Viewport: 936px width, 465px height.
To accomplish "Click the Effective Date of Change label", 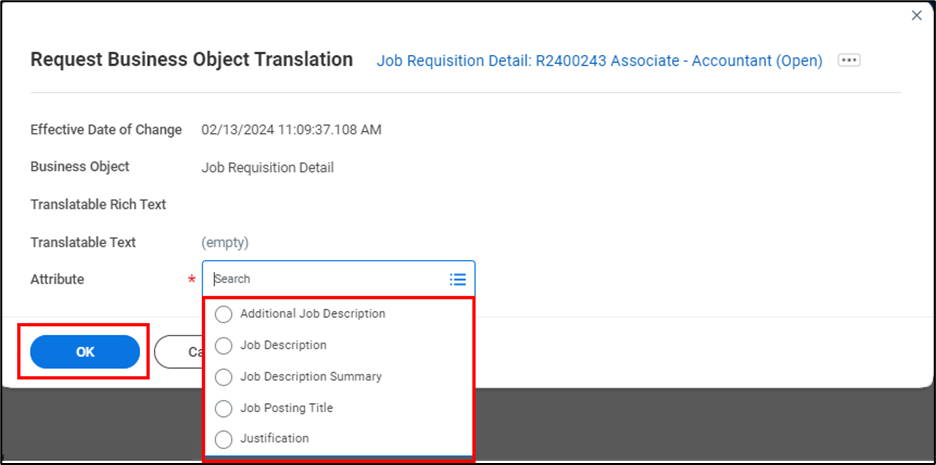I will [x=106, y=130].
